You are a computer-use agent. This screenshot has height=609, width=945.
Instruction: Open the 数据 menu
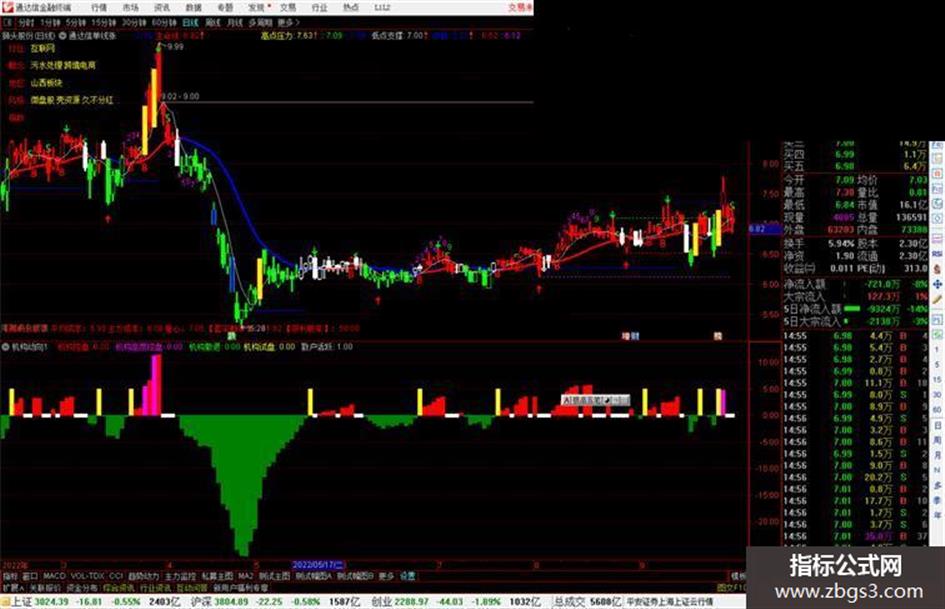coord(193,8)
